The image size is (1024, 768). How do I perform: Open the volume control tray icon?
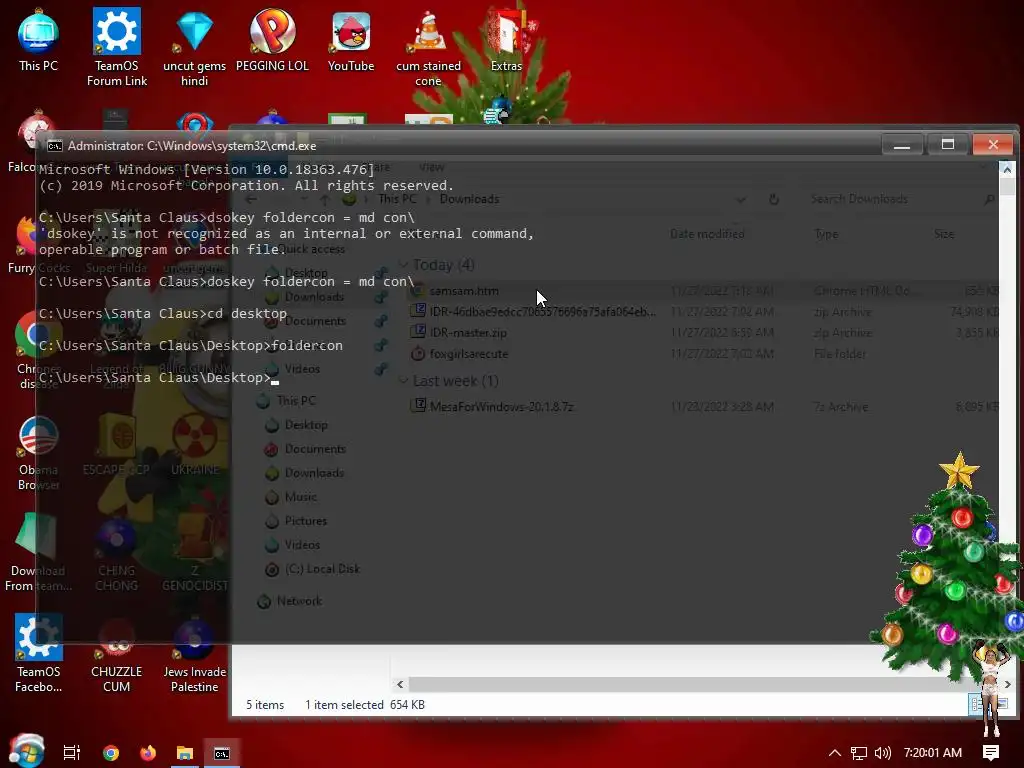coord(882,752)
